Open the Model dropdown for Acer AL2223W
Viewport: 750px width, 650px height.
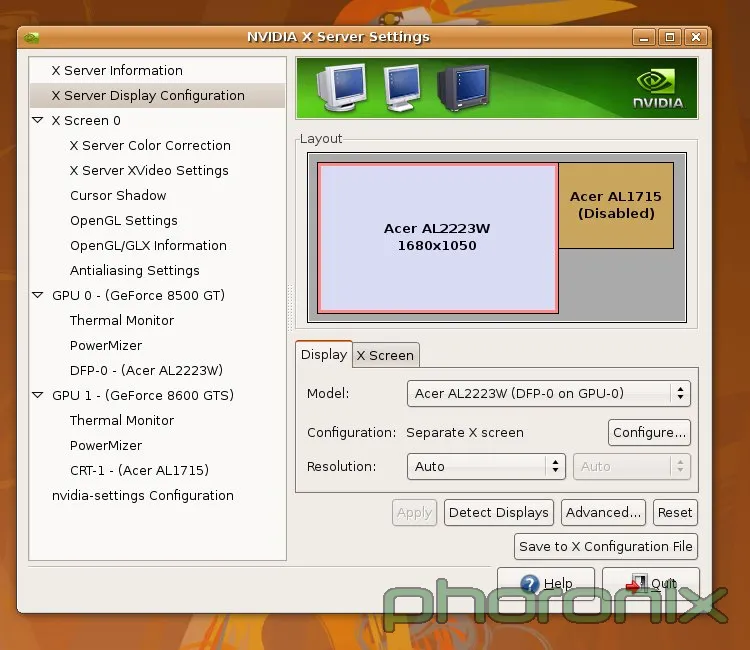(549, 393)
